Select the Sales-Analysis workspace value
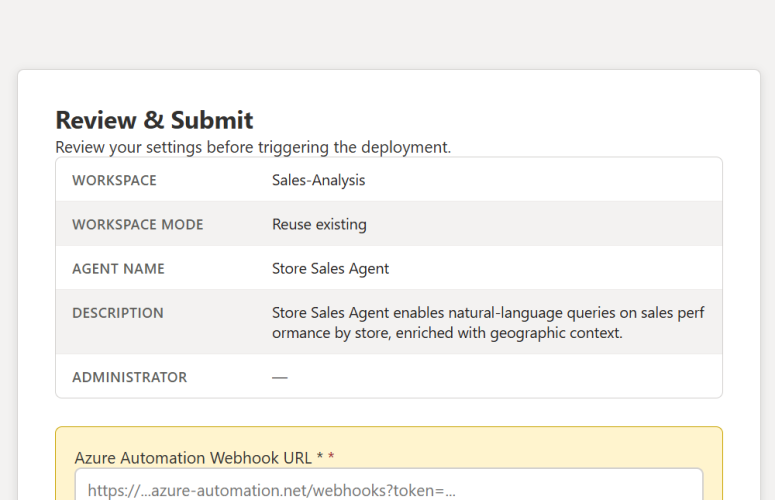 tap(318, 181)
